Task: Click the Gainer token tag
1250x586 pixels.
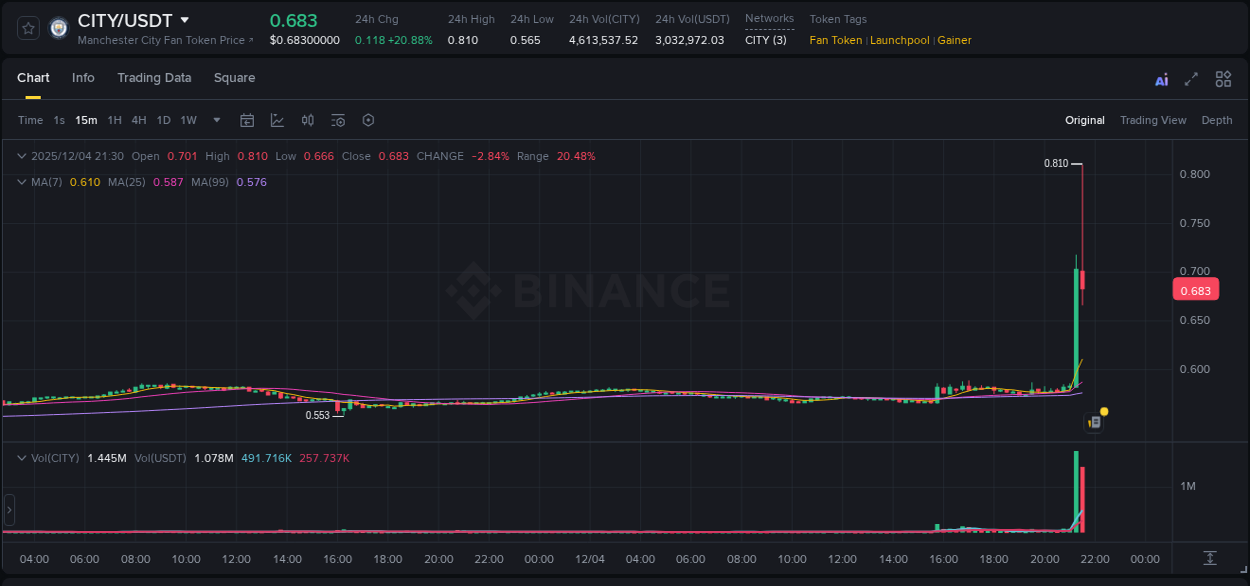Action: tap(954, 40)
